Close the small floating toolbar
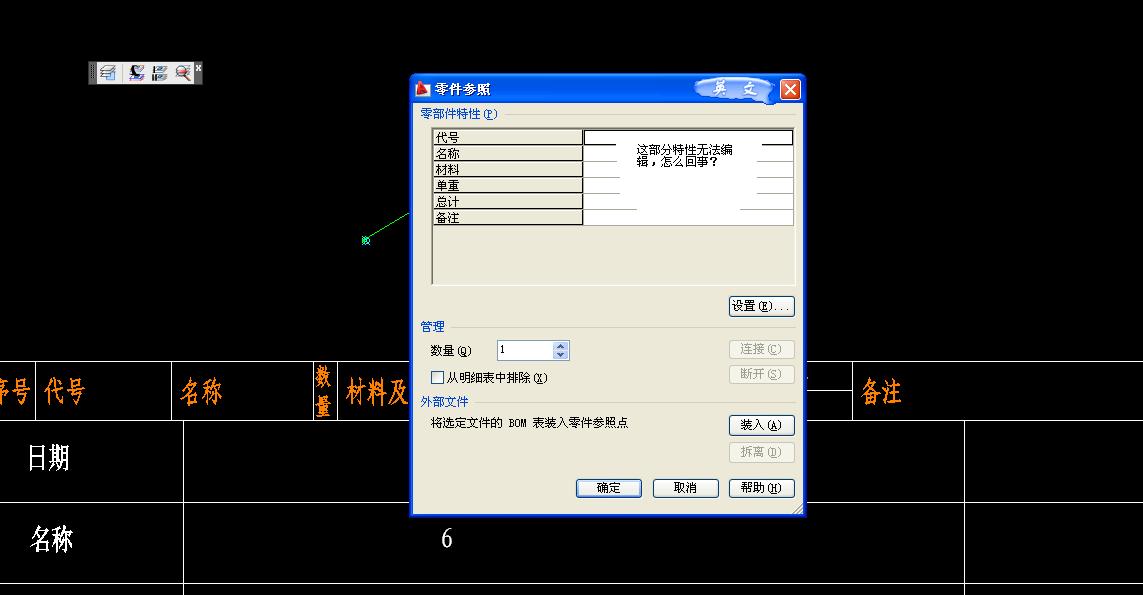 [198, 68]
